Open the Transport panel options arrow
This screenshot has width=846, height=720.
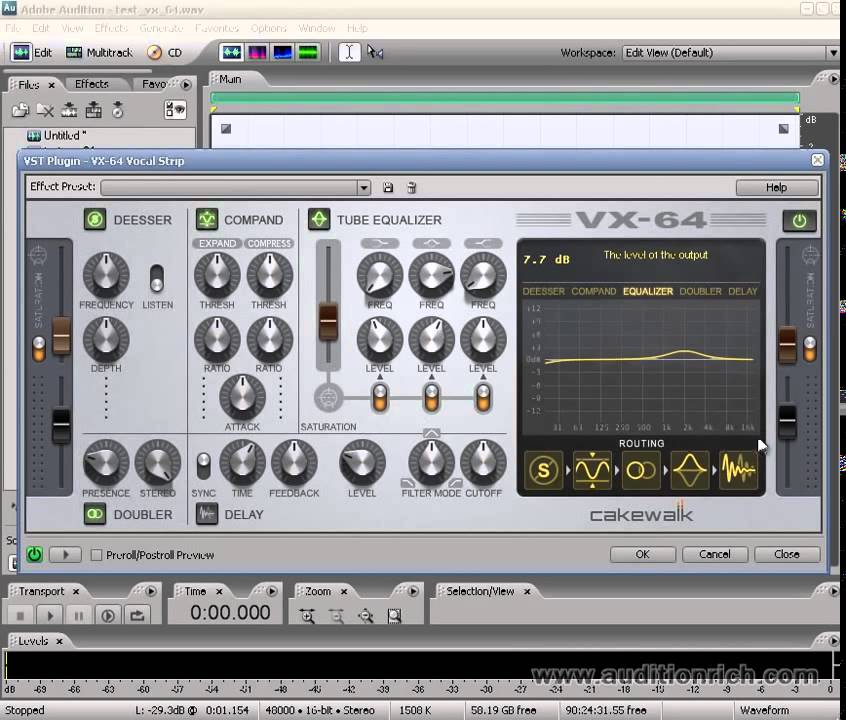click(x=151, y=591)
